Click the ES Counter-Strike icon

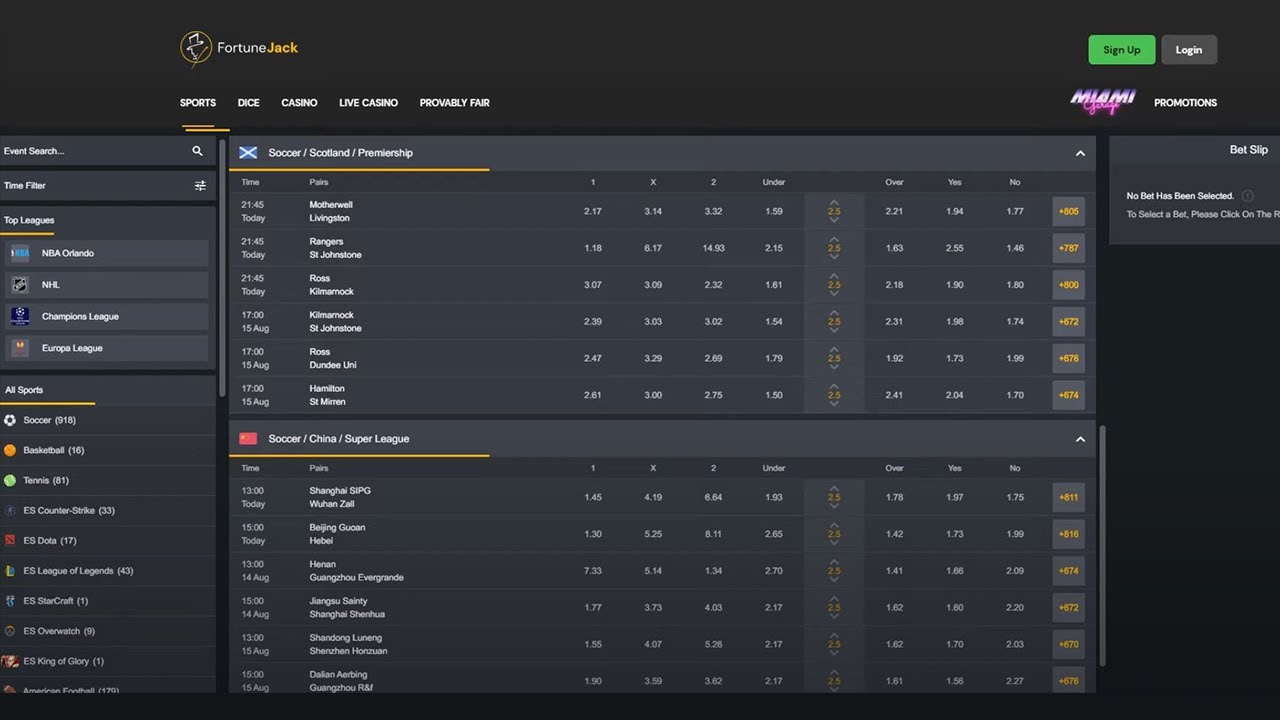point(10,510)
